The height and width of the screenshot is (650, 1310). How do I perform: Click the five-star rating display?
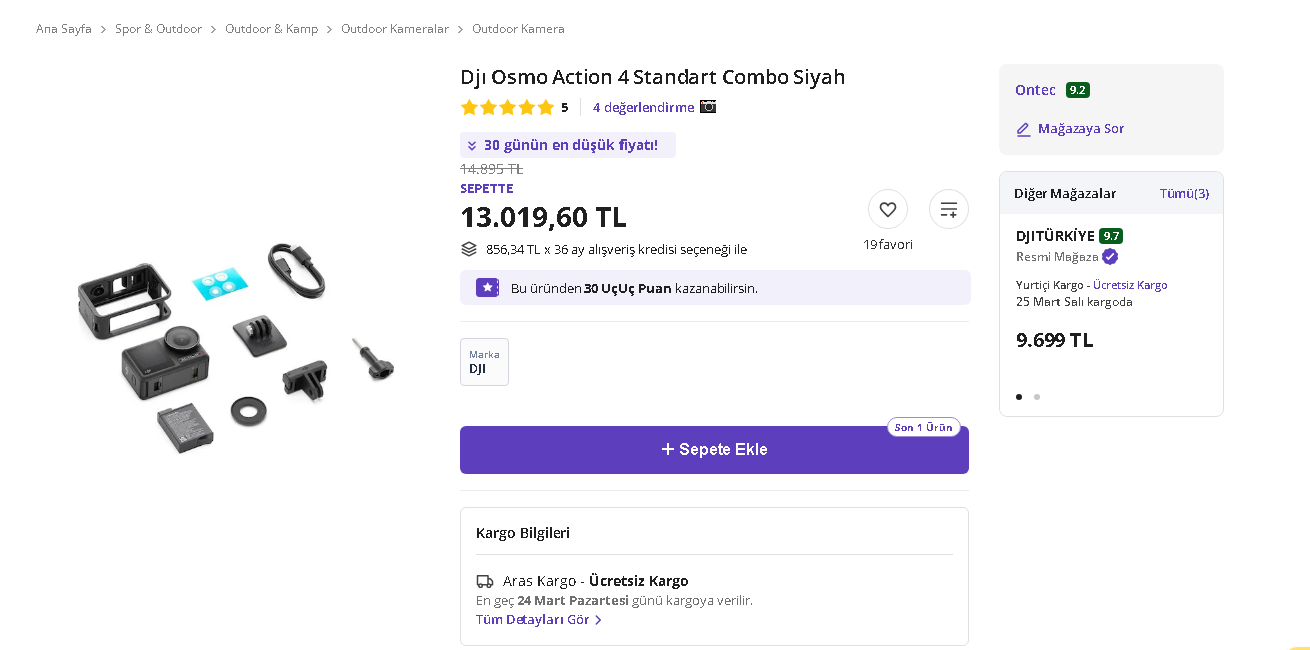coord(507,107)
